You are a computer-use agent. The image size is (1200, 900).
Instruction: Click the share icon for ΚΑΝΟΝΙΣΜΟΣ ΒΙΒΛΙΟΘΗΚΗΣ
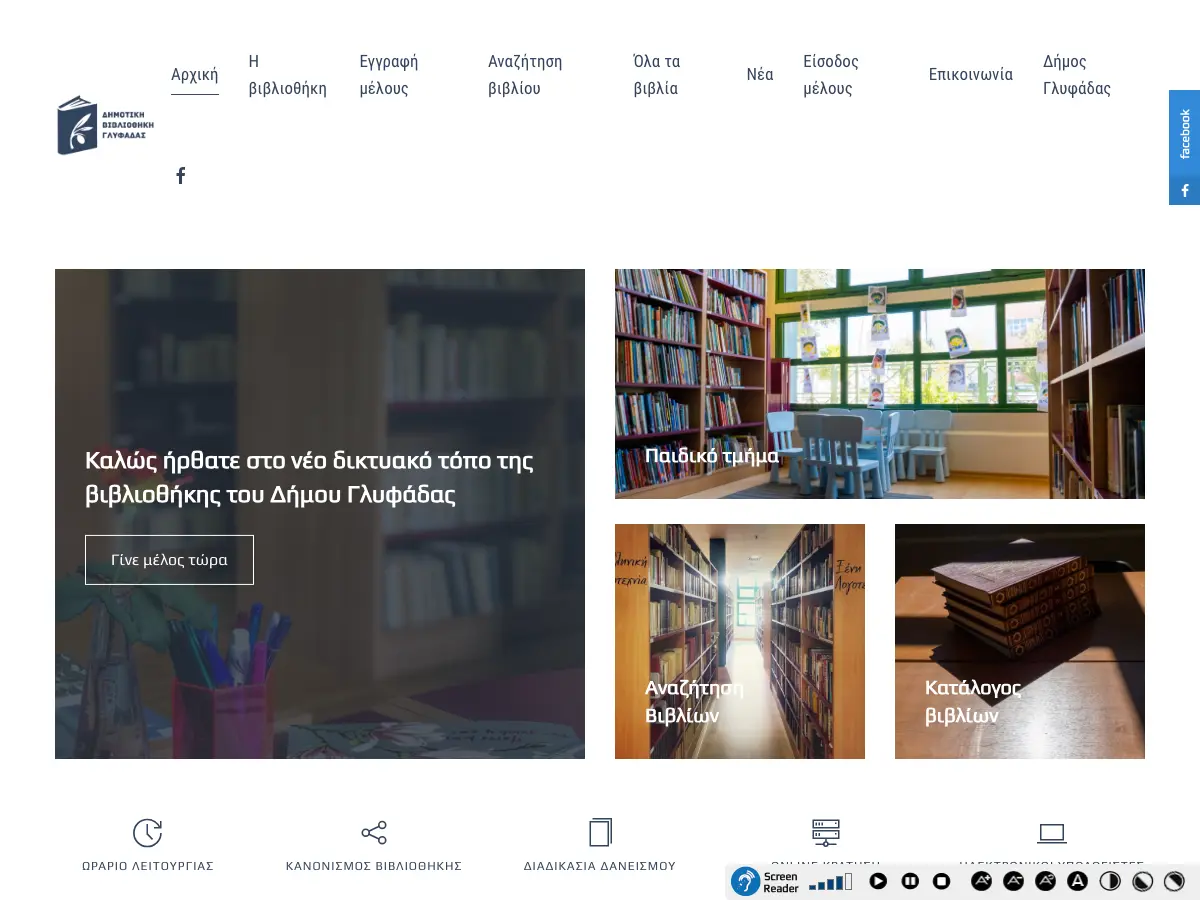[x=374, y=833]
